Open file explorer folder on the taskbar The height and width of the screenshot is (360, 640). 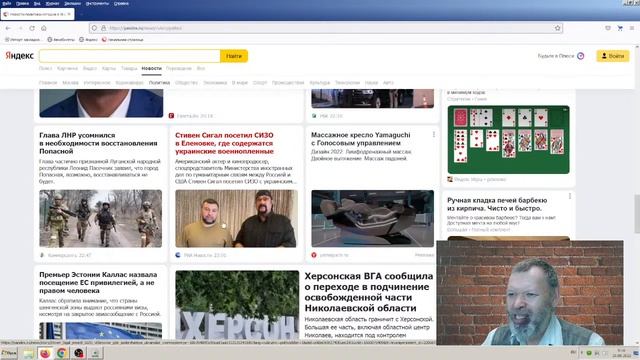pyautogui.click(x=28, y=353)
